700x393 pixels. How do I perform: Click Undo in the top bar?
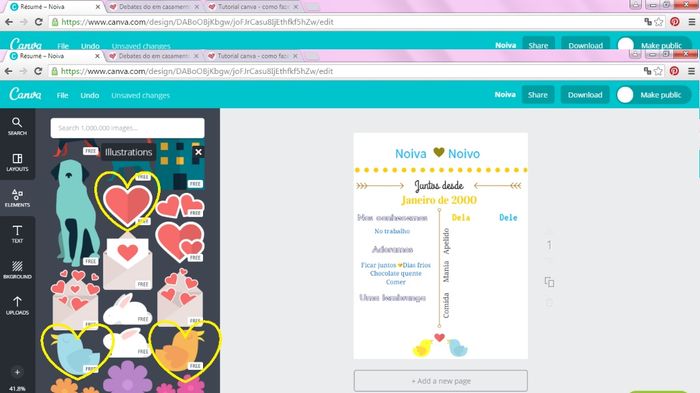point(90,95)
